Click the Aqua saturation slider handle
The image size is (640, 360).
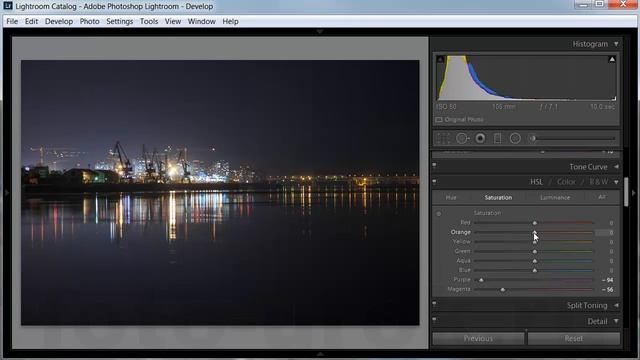[x=535, y=261]
